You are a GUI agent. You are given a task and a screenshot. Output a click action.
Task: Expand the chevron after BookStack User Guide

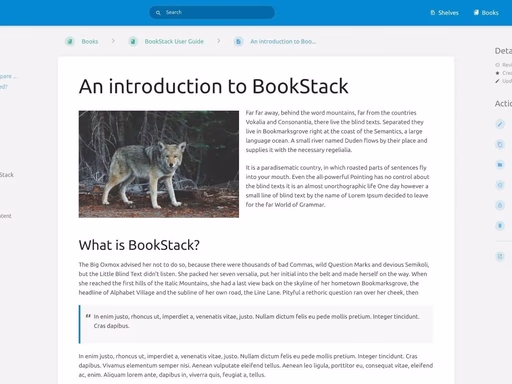(x=219, y=41)
